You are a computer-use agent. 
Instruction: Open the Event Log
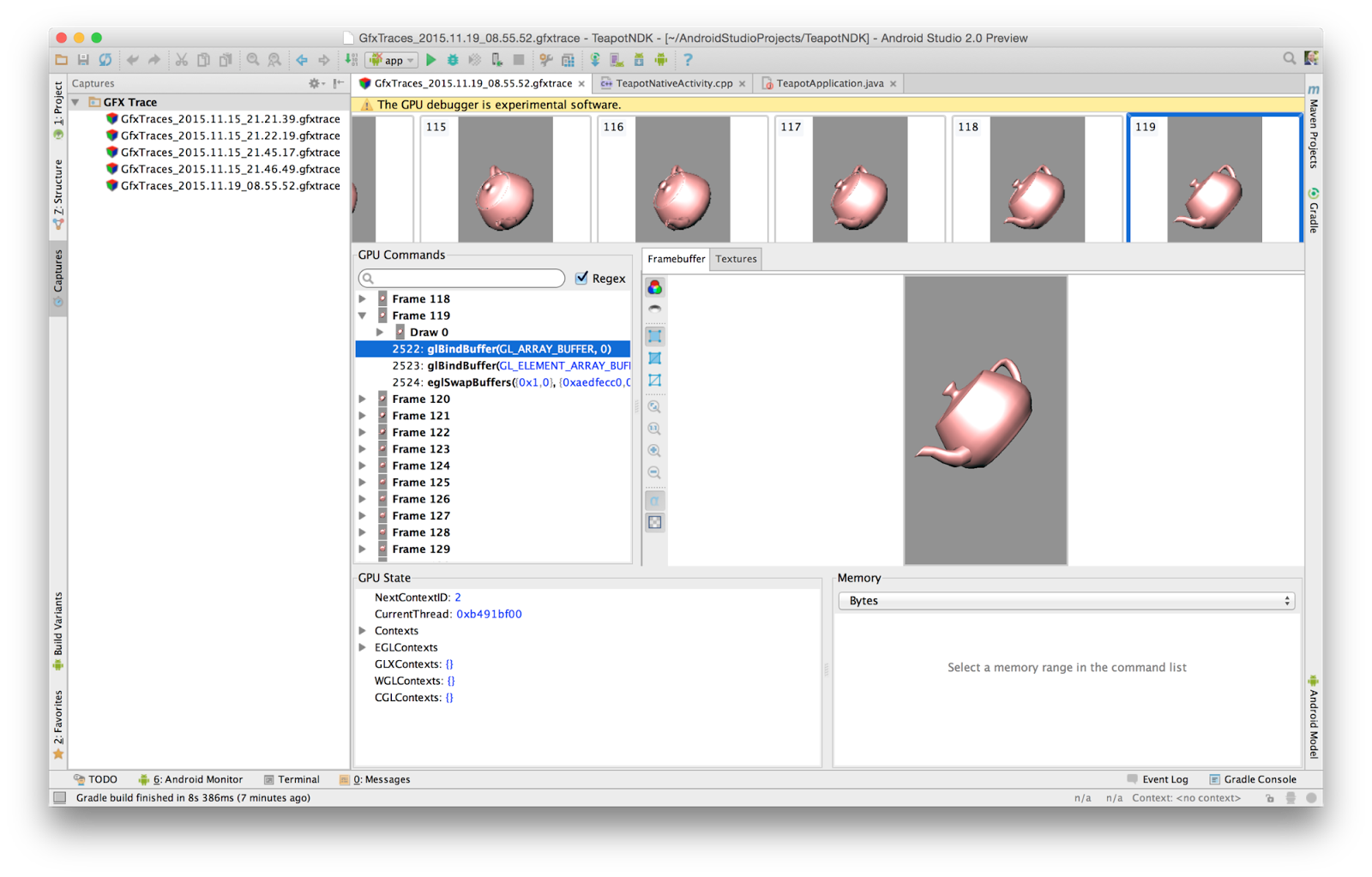tap(1164, 779)
